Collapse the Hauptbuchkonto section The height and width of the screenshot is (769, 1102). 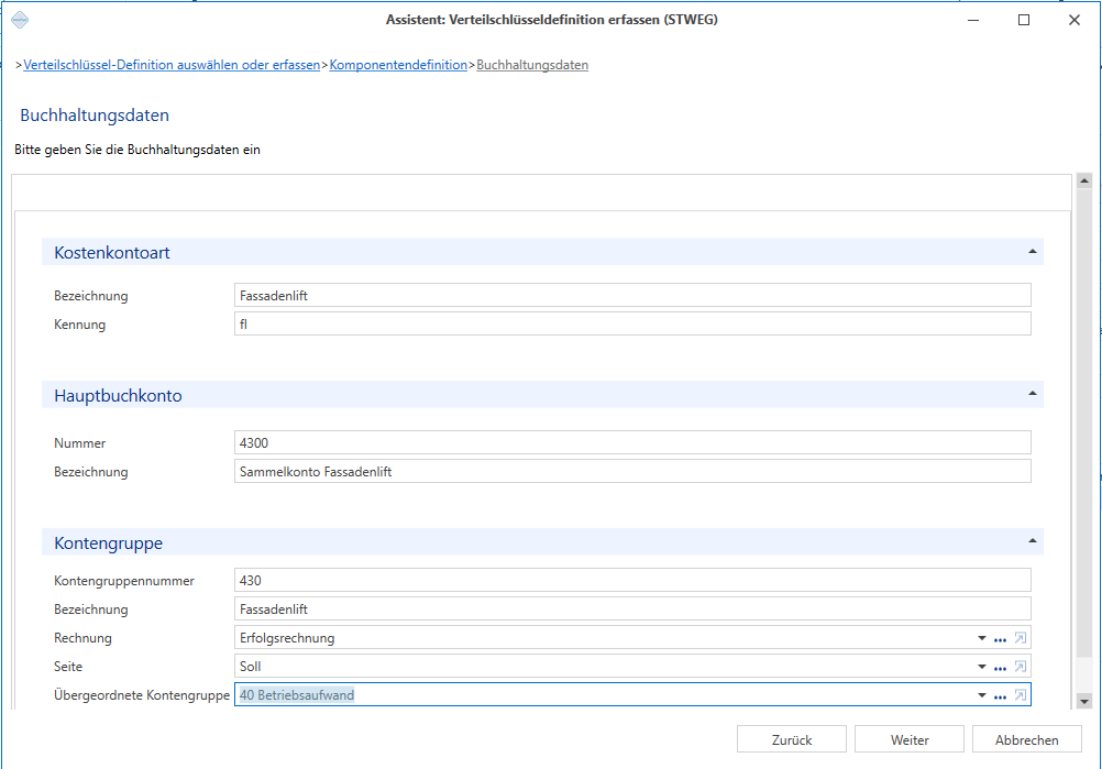1032,394
